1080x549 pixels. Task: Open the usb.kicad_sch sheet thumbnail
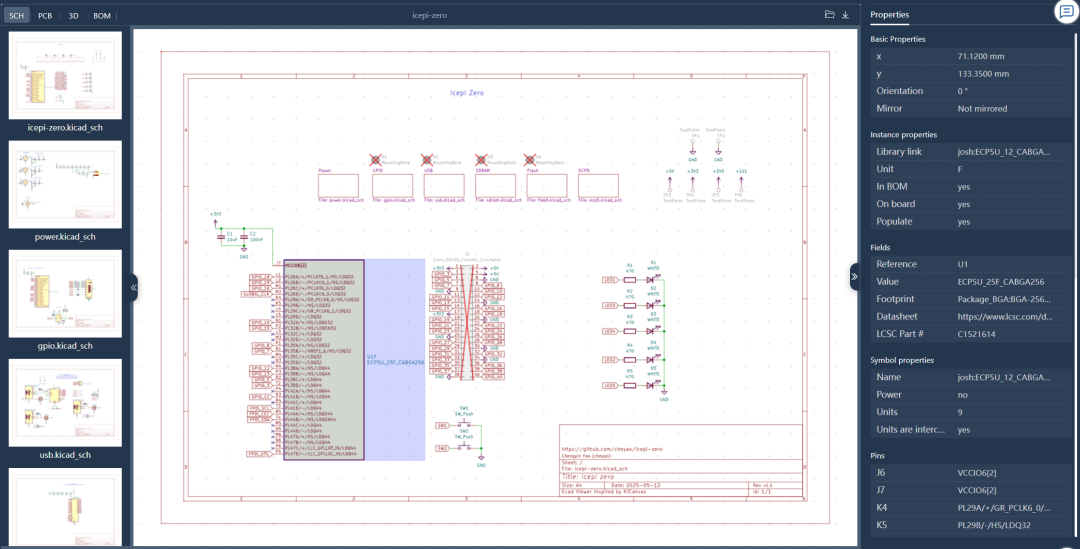(65, 402)
